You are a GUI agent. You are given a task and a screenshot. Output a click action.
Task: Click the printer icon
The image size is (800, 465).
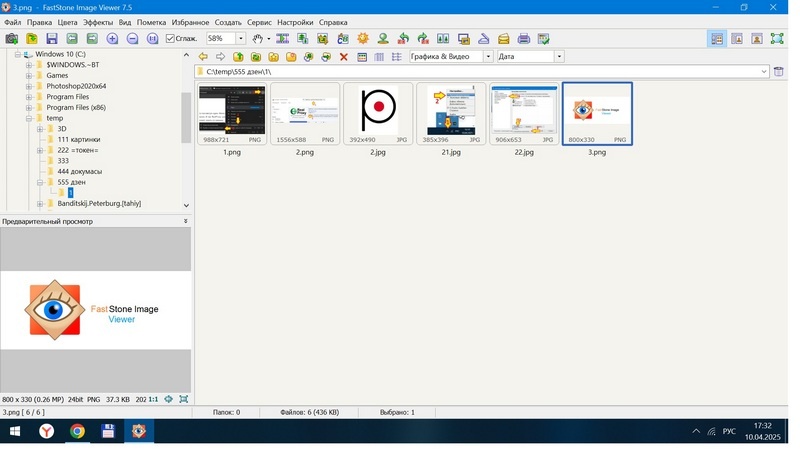523,39
